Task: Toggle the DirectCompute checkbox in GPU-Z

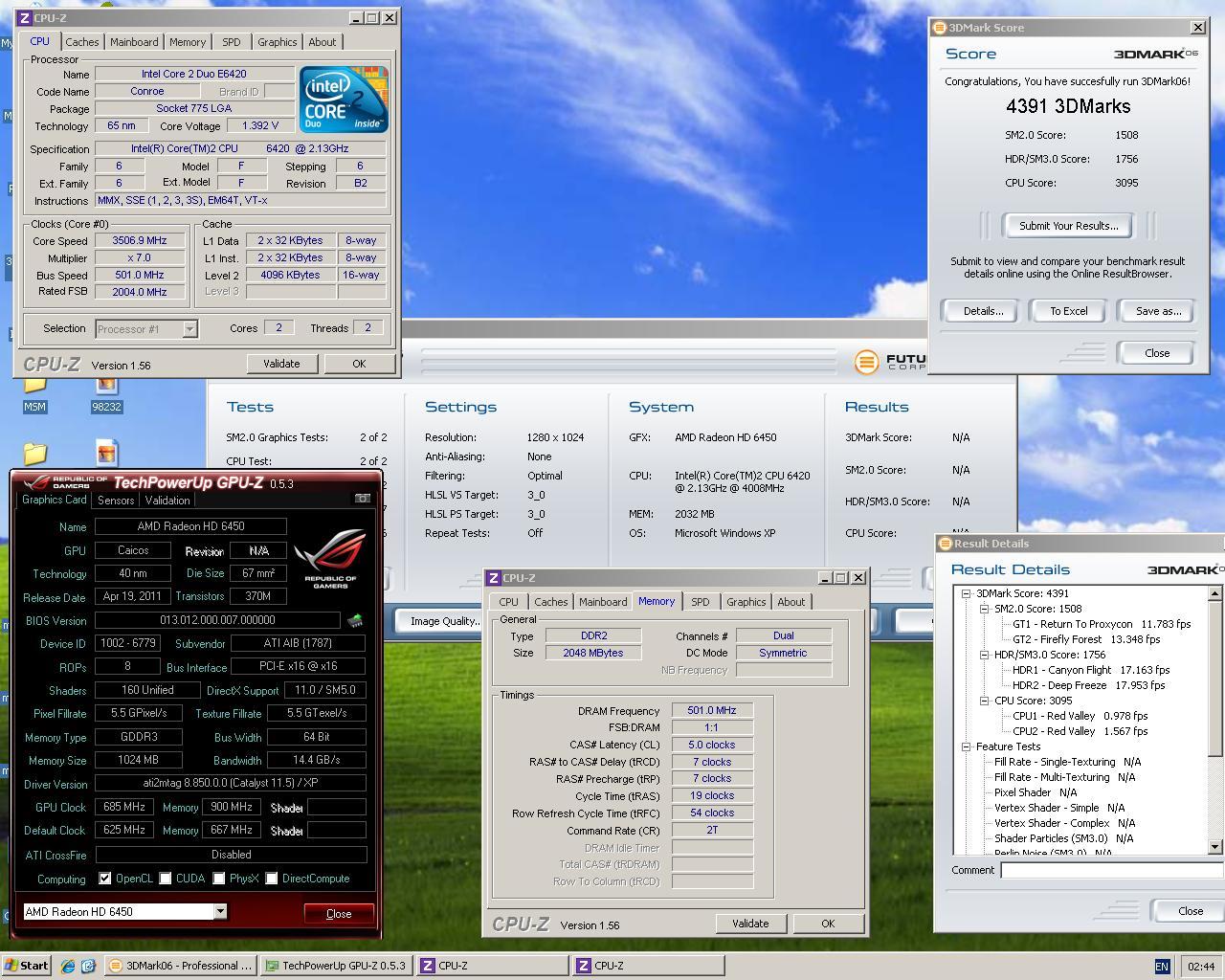Action: click(272, 879)
